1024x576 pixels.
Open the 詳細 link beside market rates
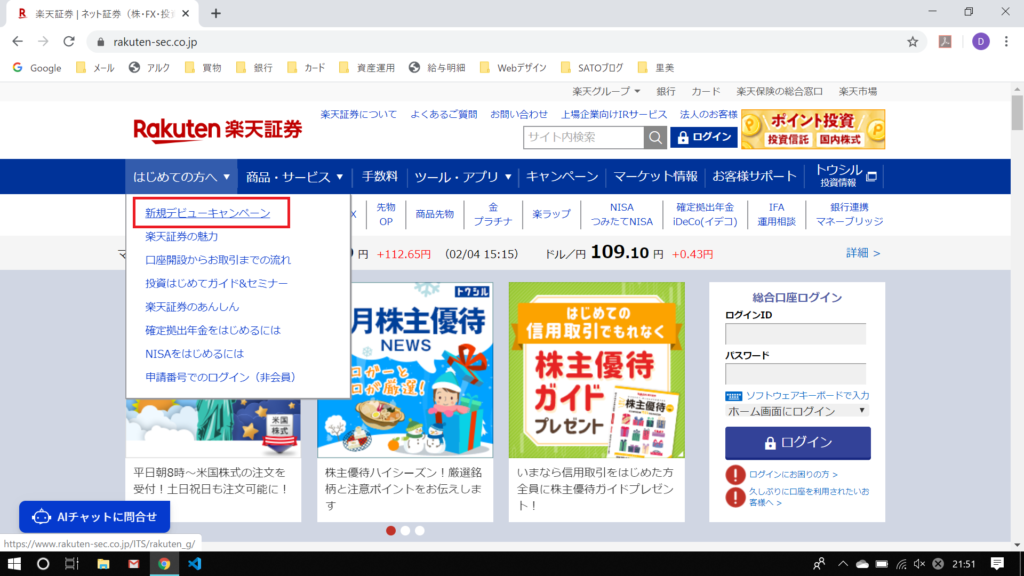tap(863, 253)
